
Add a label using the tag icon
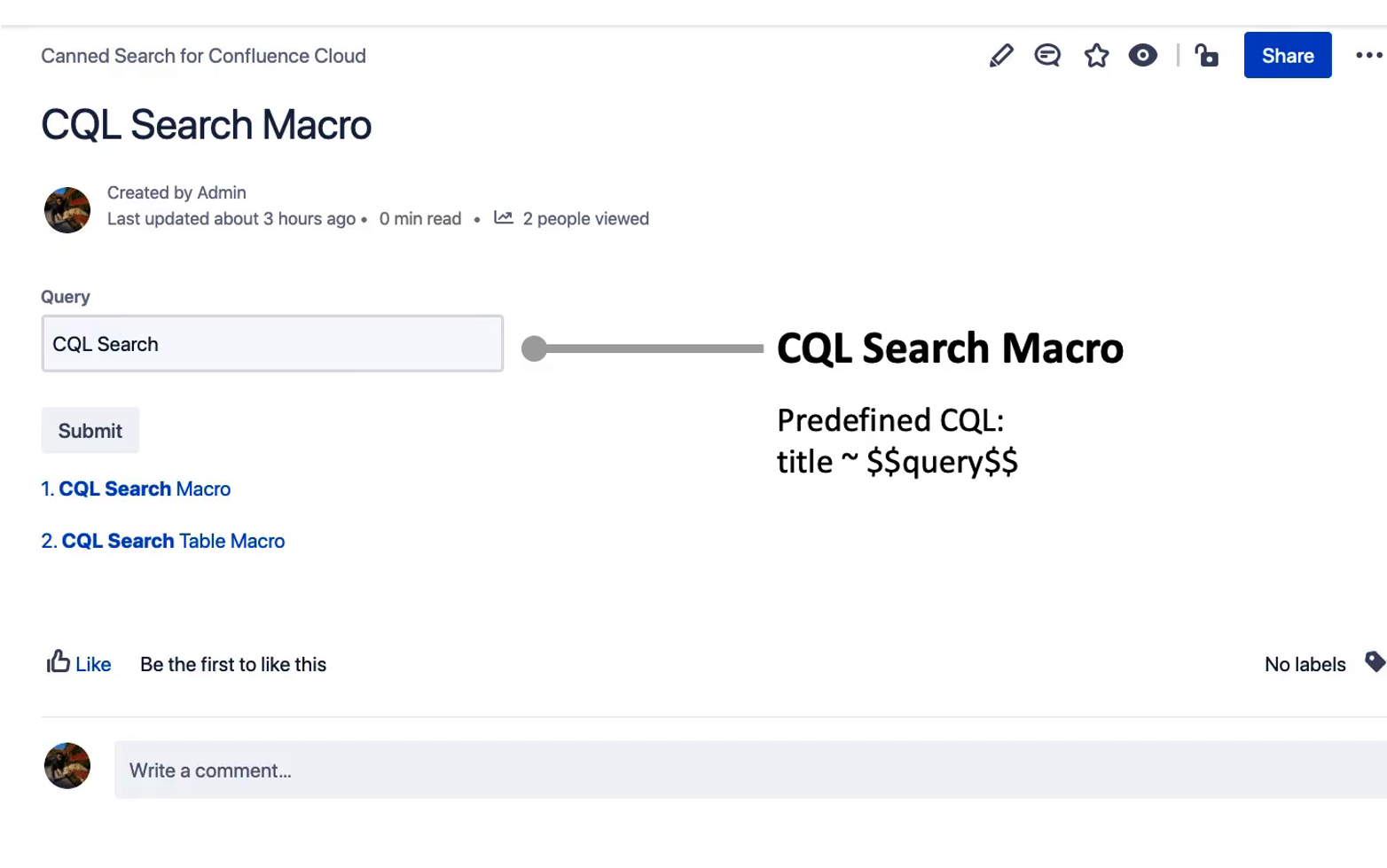click(1375, 661)
